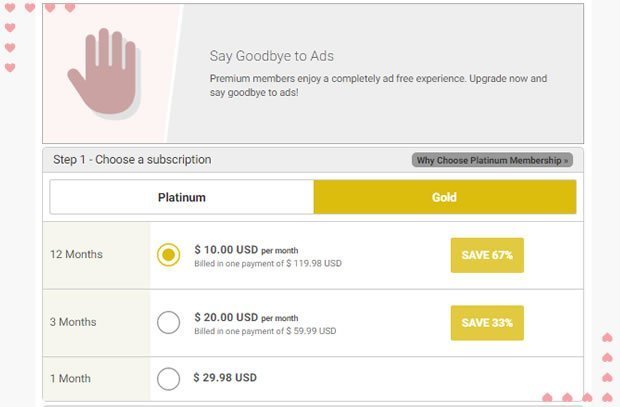Choose the 1 Month radio option

(168, 379)
